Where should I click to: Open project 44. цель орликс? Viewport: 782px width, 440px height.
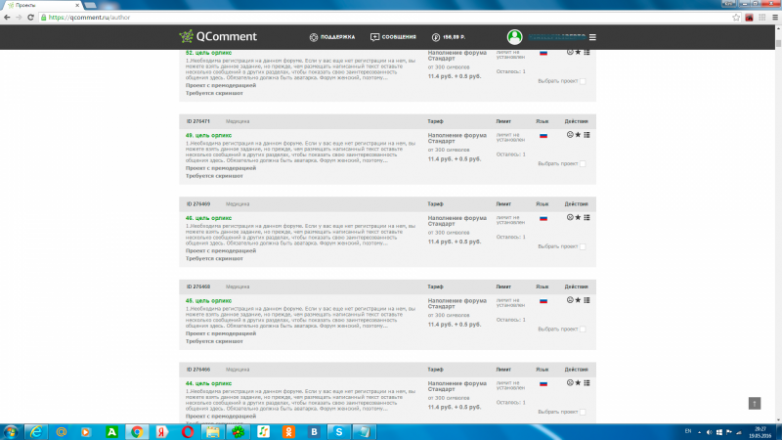click(208, 384)
